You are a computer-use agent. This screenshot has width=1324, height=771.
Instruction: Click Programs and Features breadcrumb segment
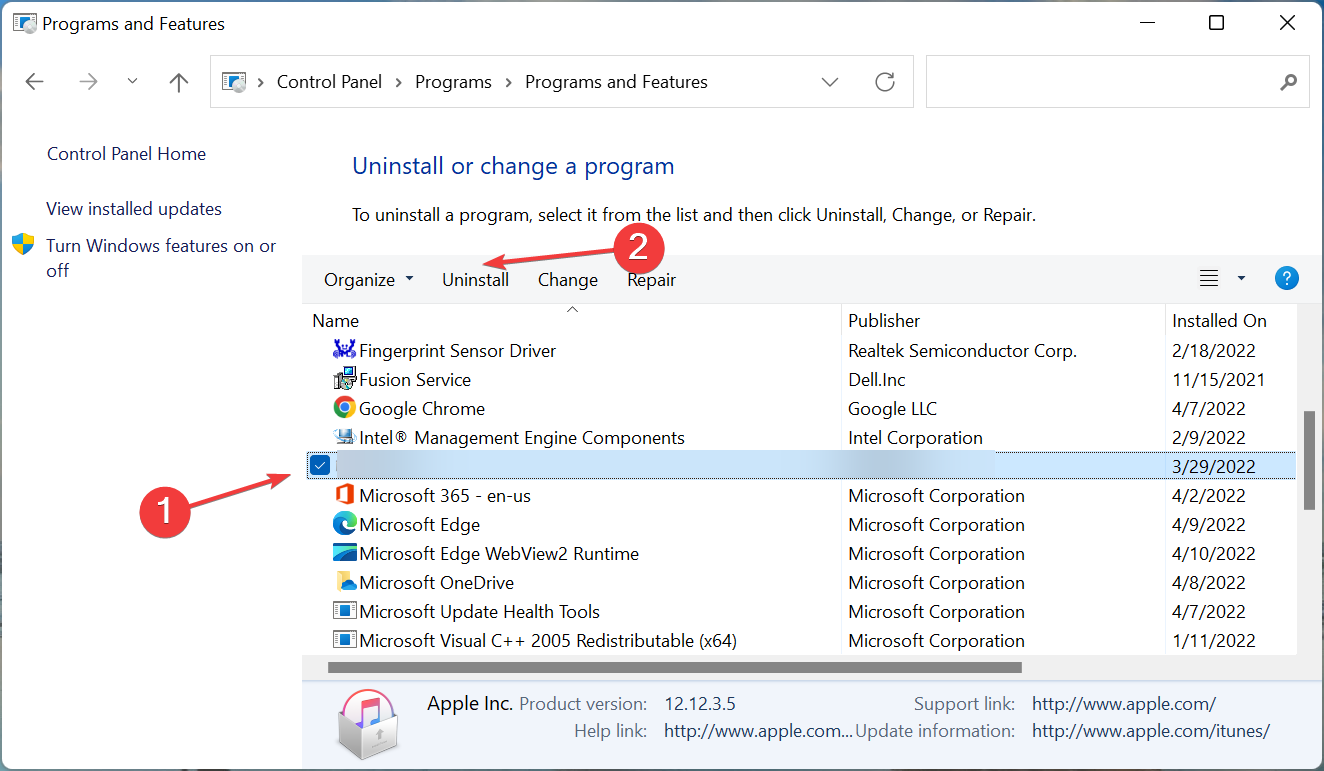pyautogui.click(x=616, y=82)
